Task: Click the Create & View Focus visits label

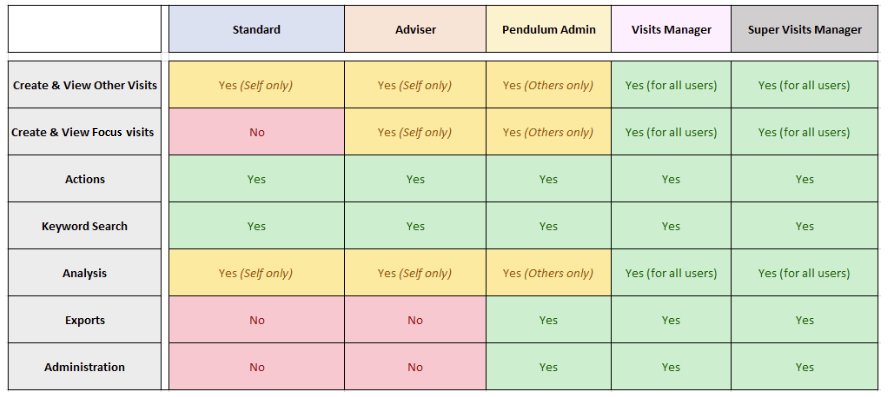Action: point(84,132)
